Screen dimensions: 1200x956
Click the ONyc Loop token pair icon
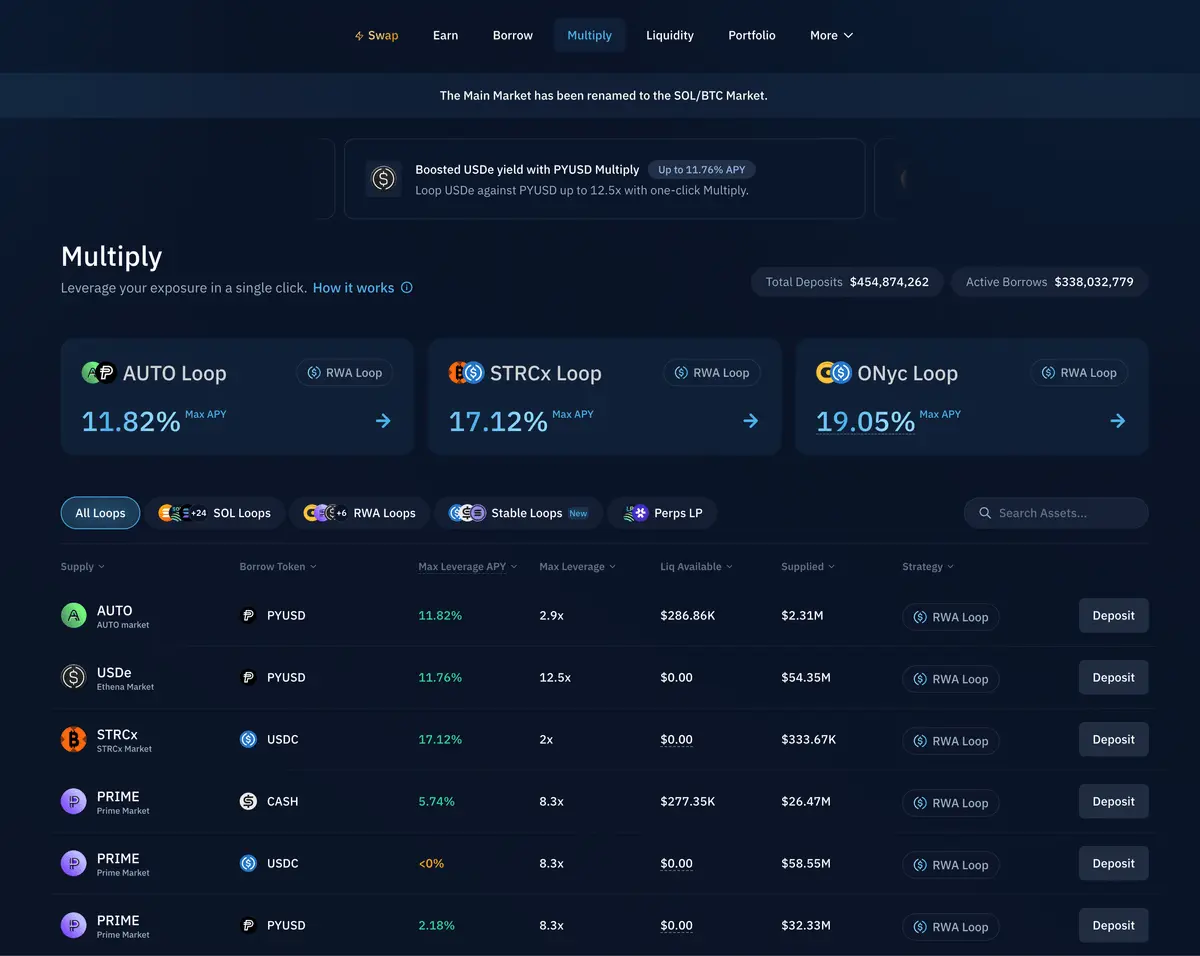[834, 373]
